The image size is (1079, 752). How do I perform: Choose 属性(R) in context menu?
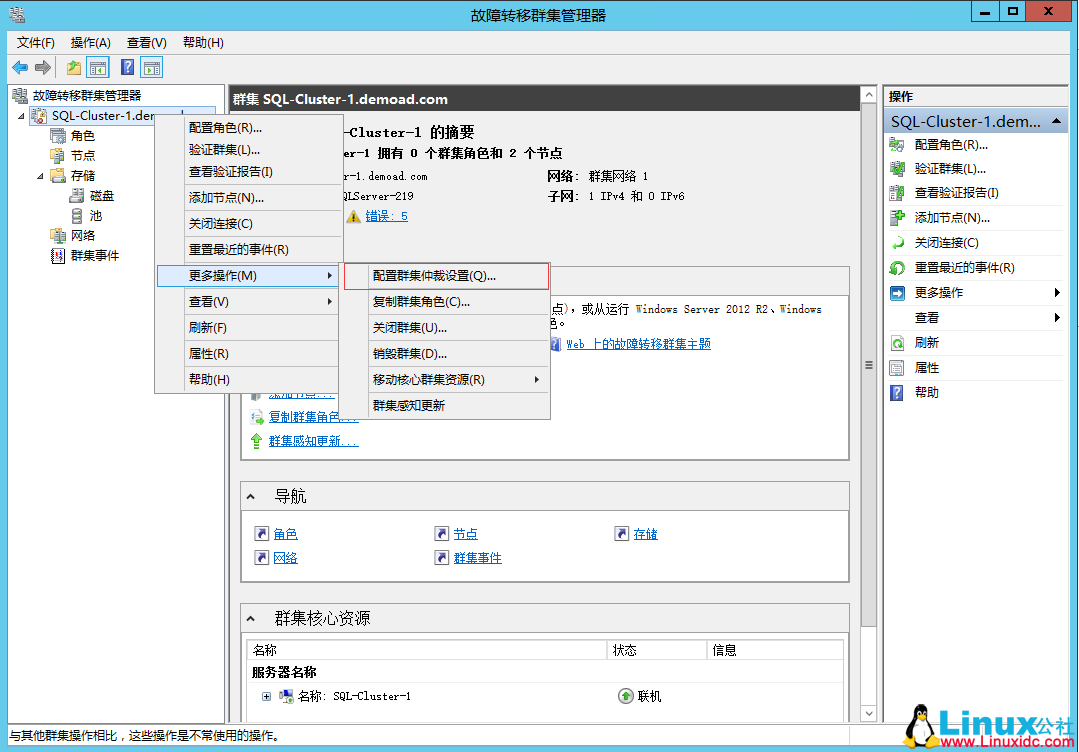click(x=248, y=354)
